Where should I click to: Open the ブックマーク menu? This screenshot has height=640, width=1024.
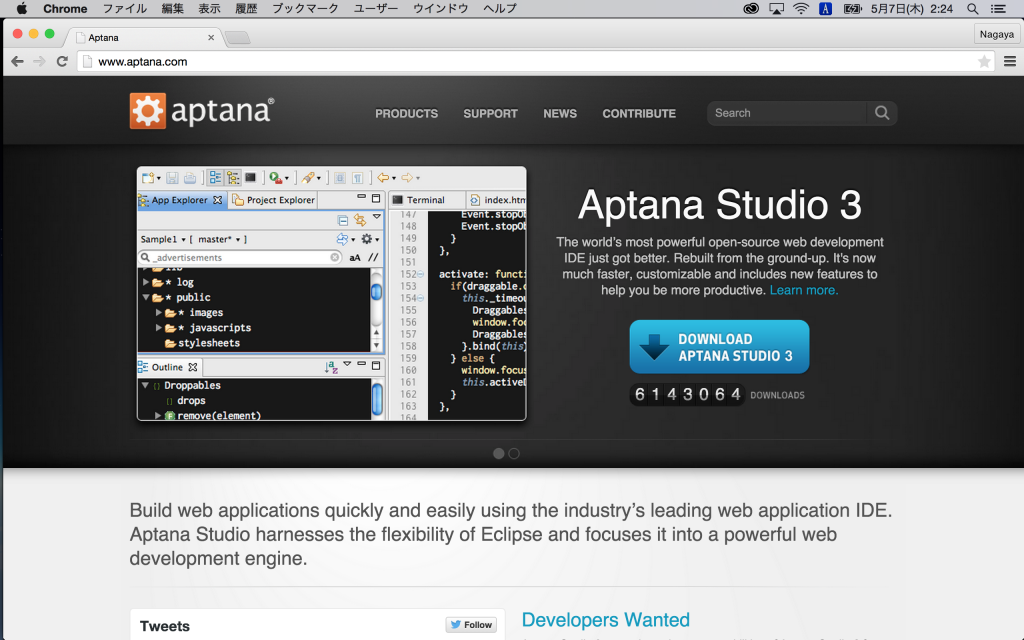point(305,8)
